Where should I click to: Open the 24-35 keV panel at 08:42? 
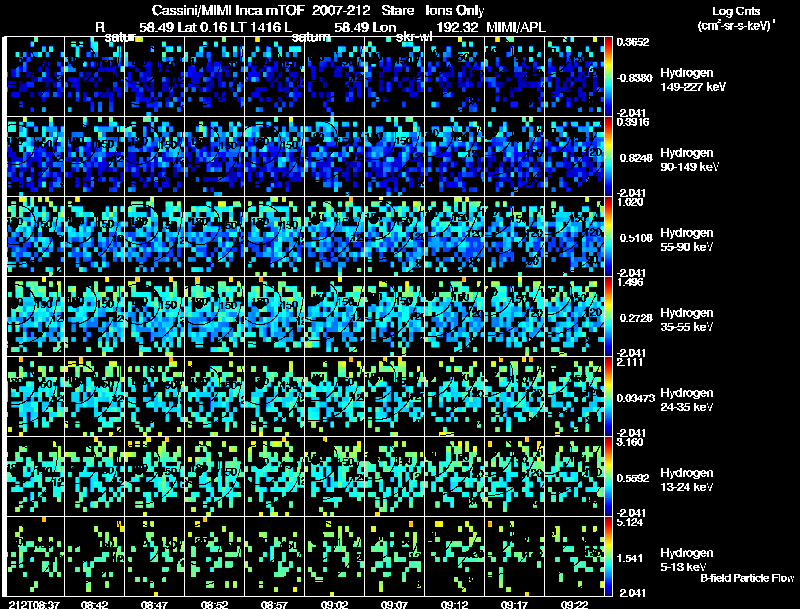tap(95, 397)
